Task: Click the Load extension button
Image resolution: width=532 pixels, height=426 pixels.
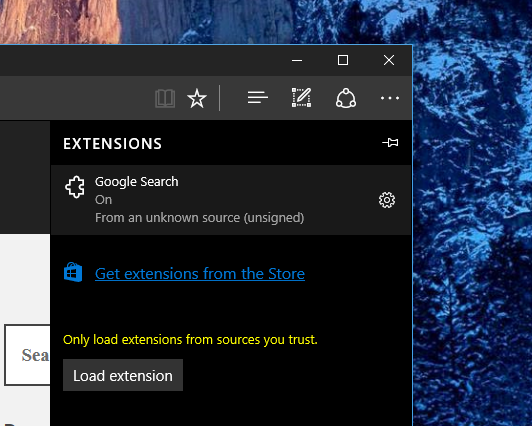Action: point(123,375)
